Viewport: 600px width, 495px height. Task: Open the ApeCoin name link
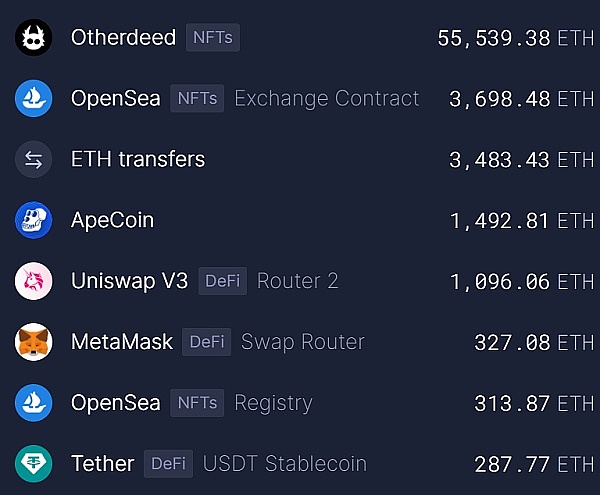[112, 220]
